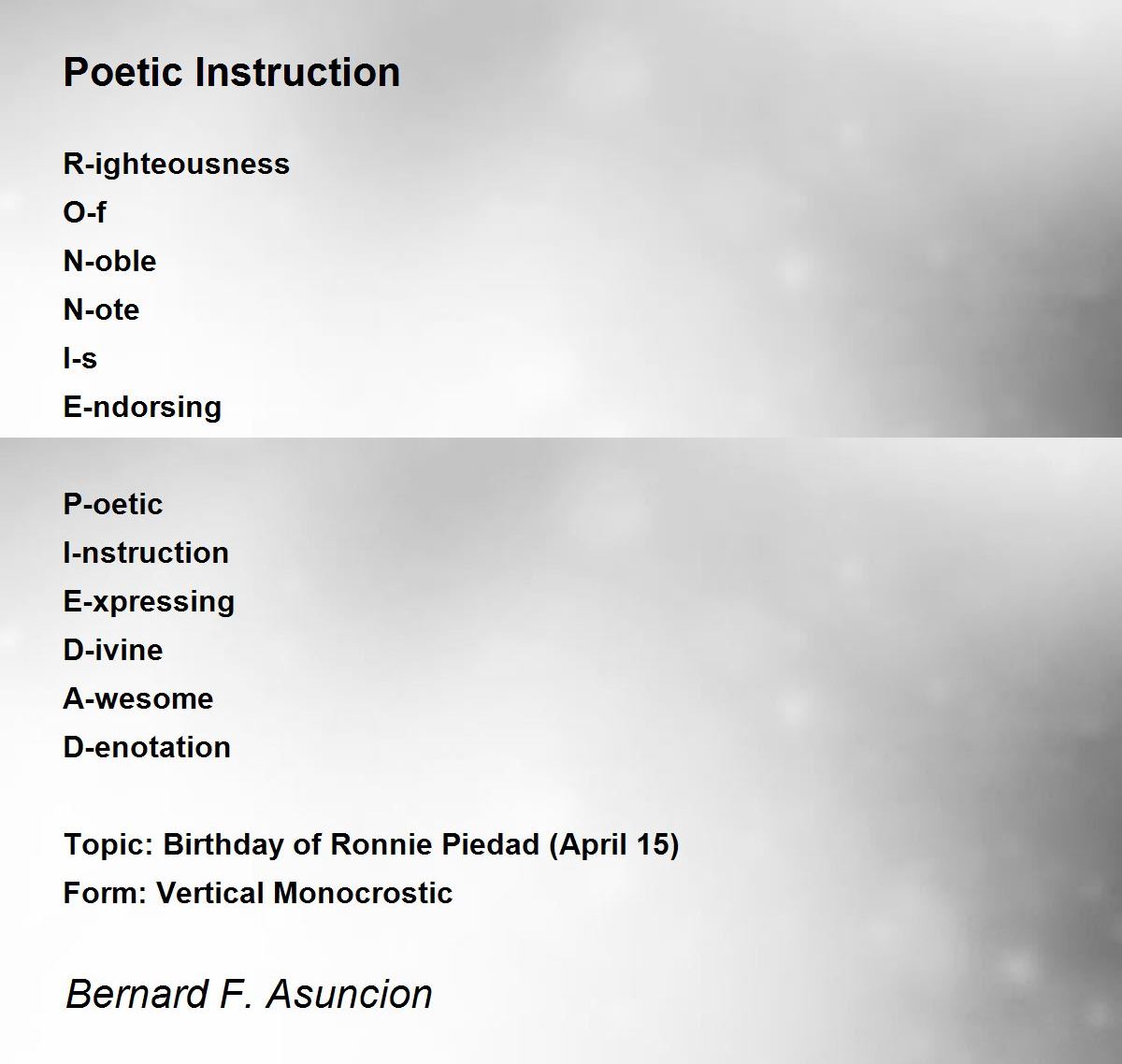Click the line D-enotation
1122x1064 pixels.
click(x=148, y=747)
